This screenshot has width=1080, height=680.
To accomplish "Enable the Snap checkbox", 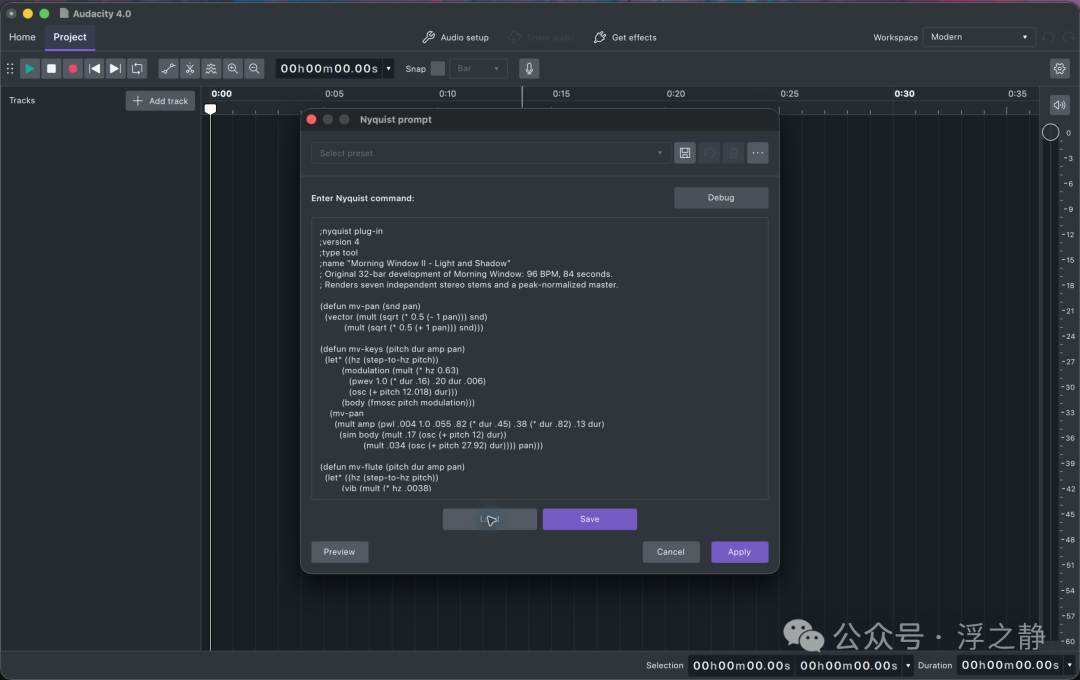I will (x=437, y=69).
